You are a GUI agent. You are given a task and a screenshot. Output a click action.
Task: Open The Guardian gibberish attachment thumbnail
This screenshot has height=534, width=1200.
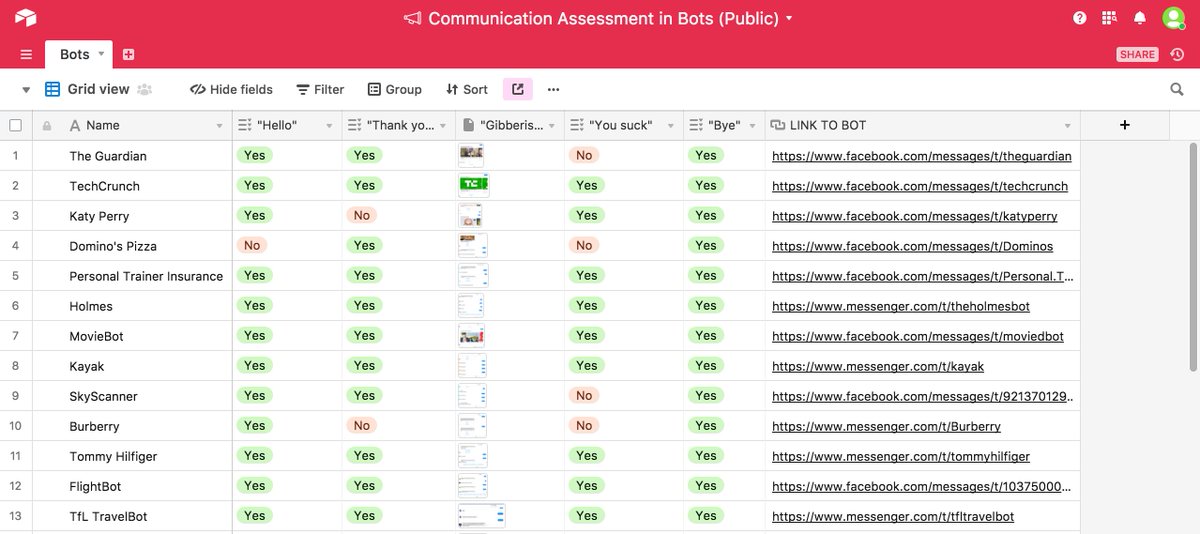472,154
